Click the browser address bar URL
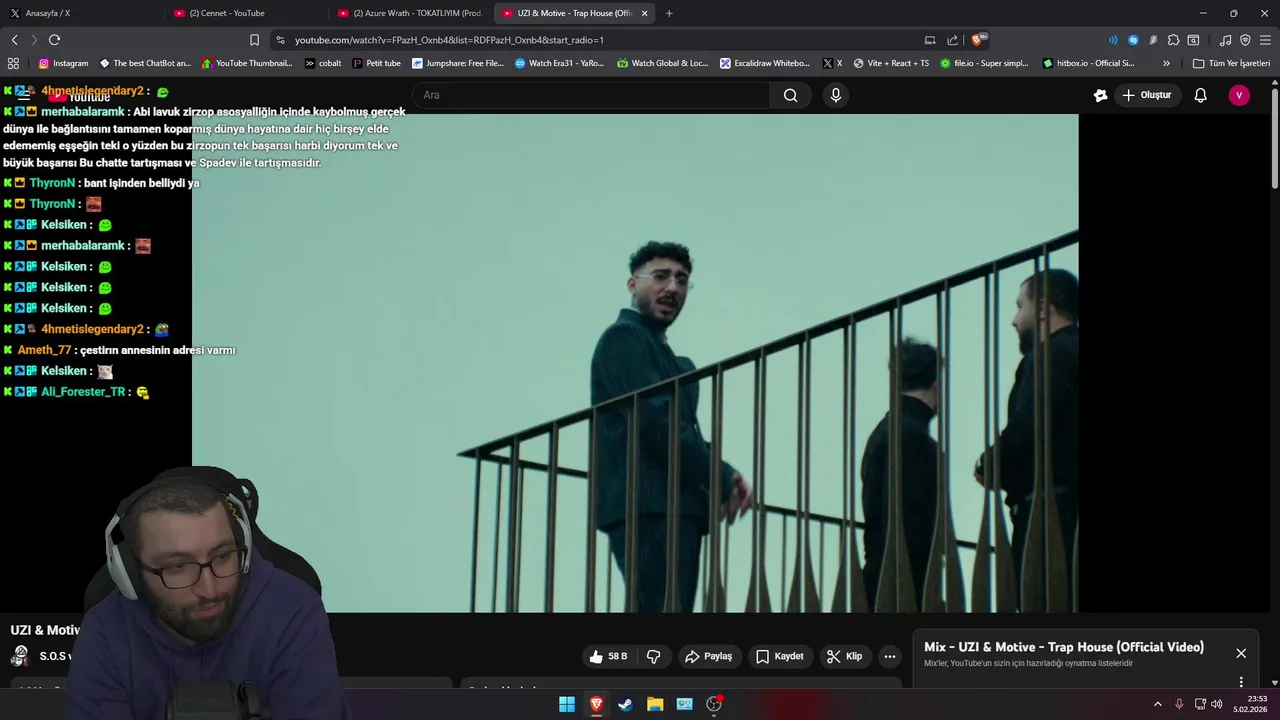 (x=449, y=40)
